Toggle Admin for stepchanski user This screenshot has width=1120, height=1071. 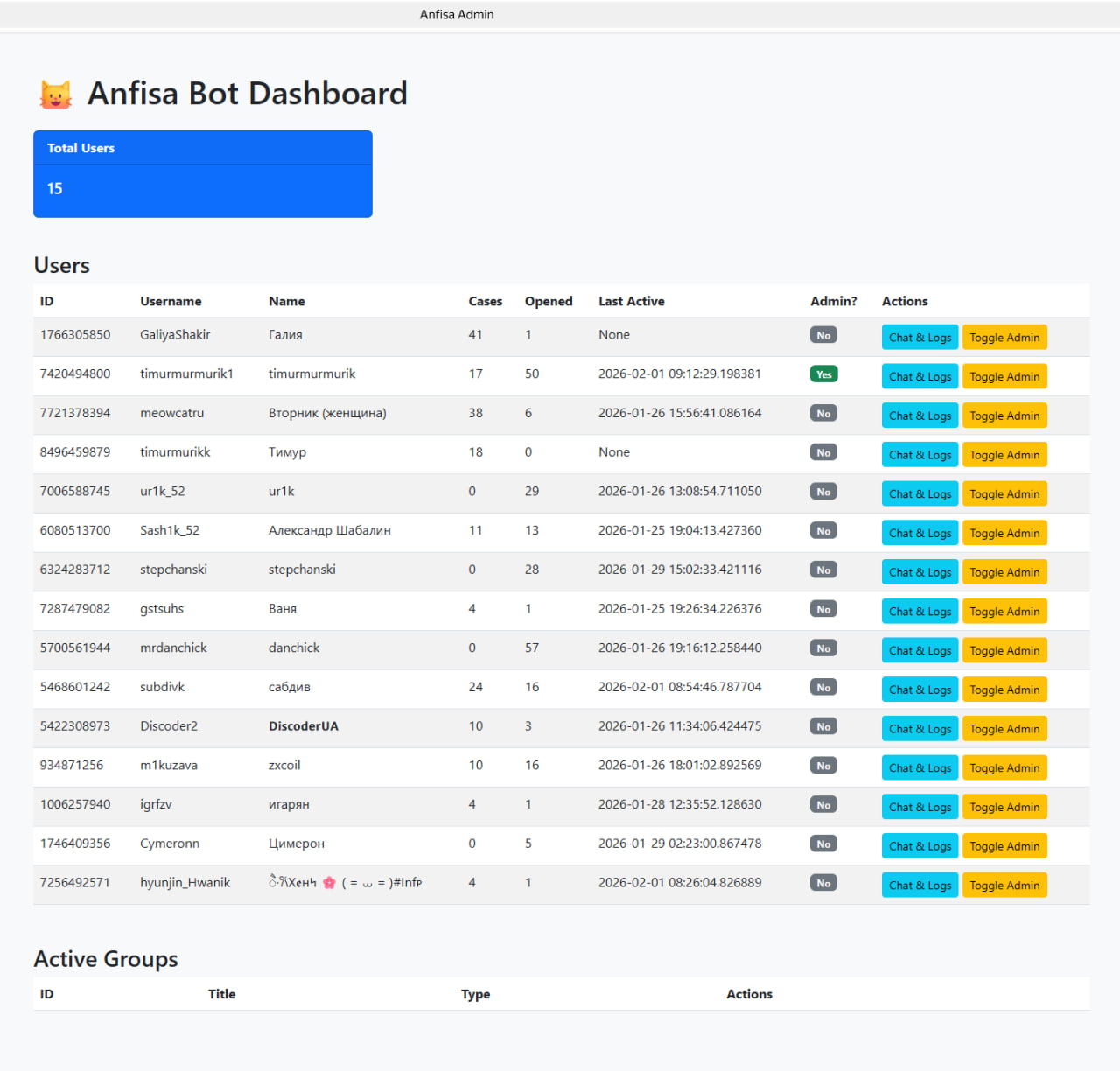tap(1004, 572)
